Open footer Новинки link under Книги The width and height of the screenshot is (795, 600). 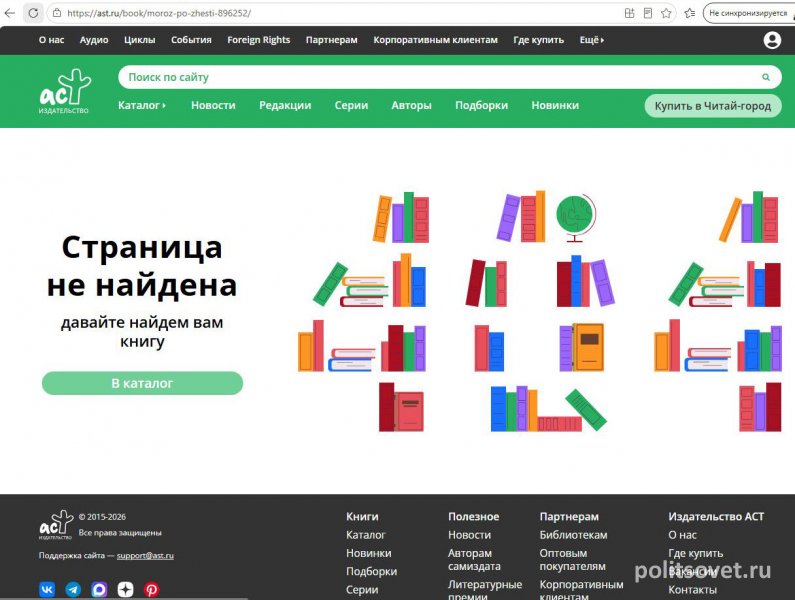[x=369, y=553]
